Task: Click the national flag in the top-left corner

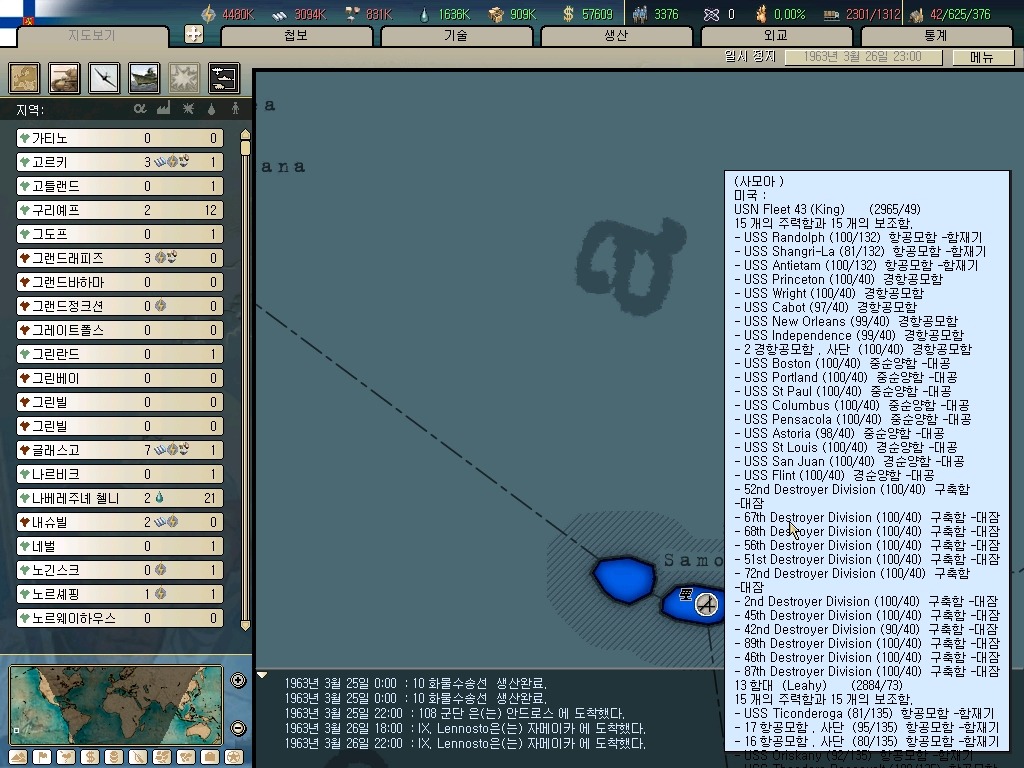Action: point(18,13)
